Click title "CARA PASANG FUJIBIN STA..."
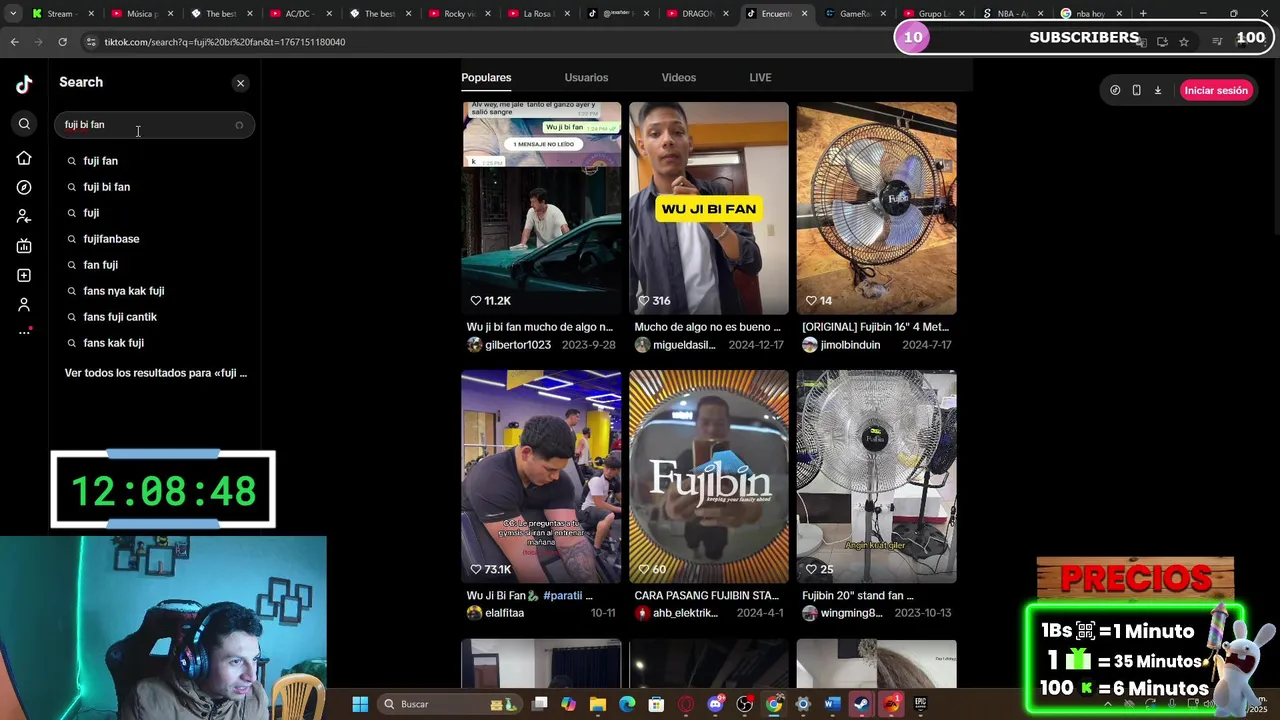 (706, 595)
